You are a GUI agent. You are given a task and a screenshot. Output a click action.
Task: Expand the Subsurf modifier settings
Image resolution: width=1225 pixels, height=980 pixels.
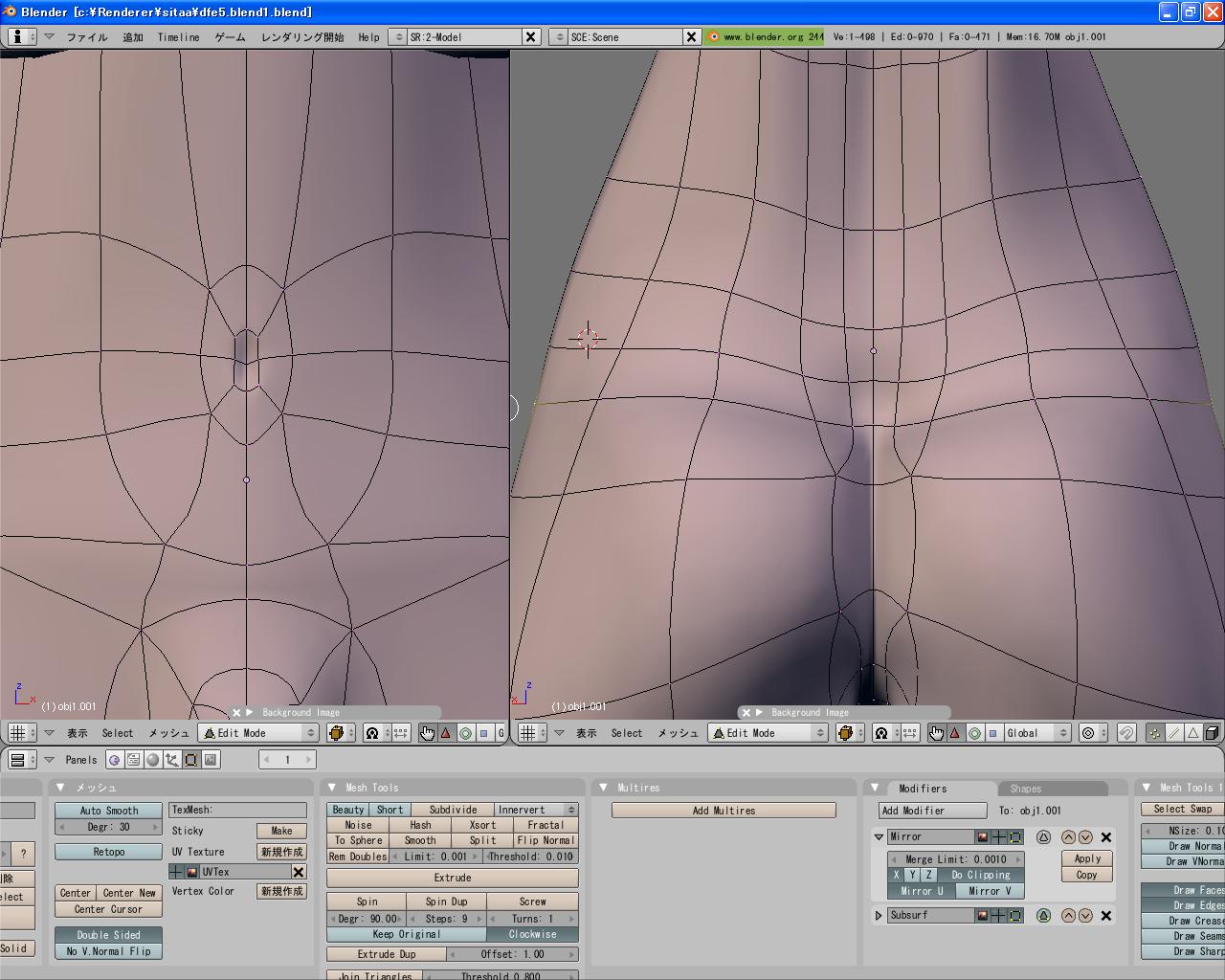point(879,916)
